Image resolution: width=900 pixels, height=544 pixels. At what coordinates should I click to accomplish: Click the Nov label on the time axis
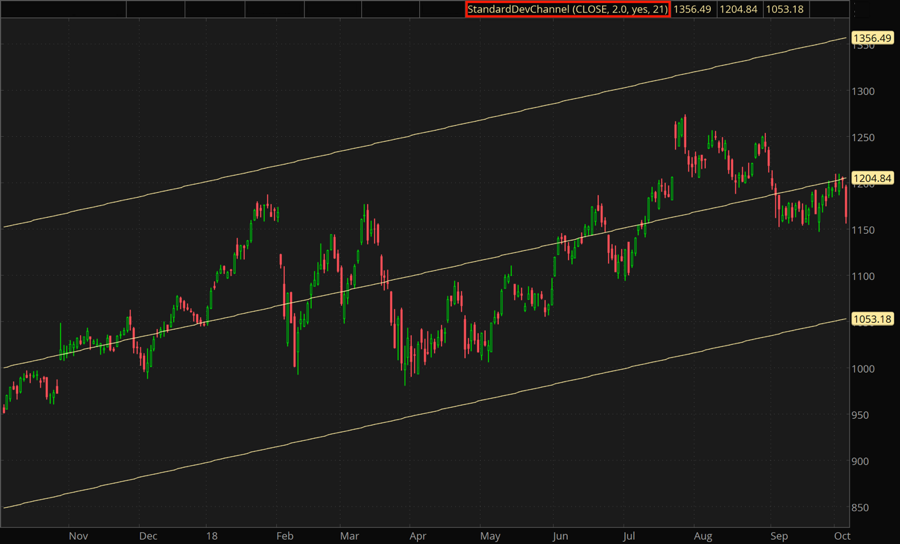tap(78, 535)
